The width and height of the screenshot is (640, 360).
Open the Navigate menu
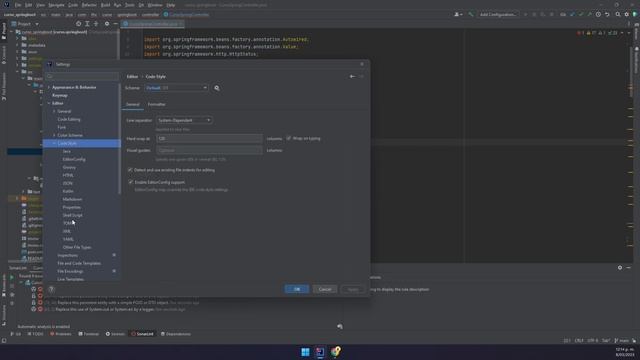[x=56, y=5]
